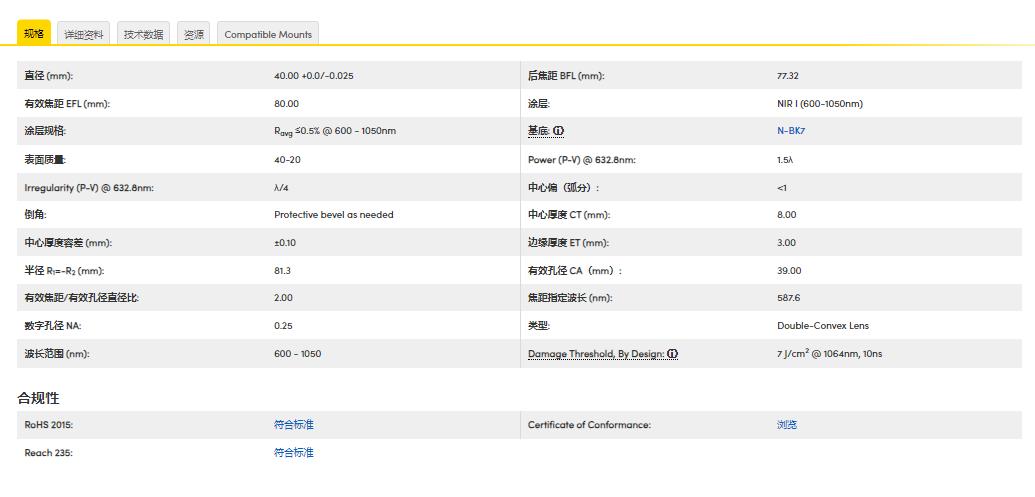Click the Double-Convex Lens type value

tap(822, 326)
